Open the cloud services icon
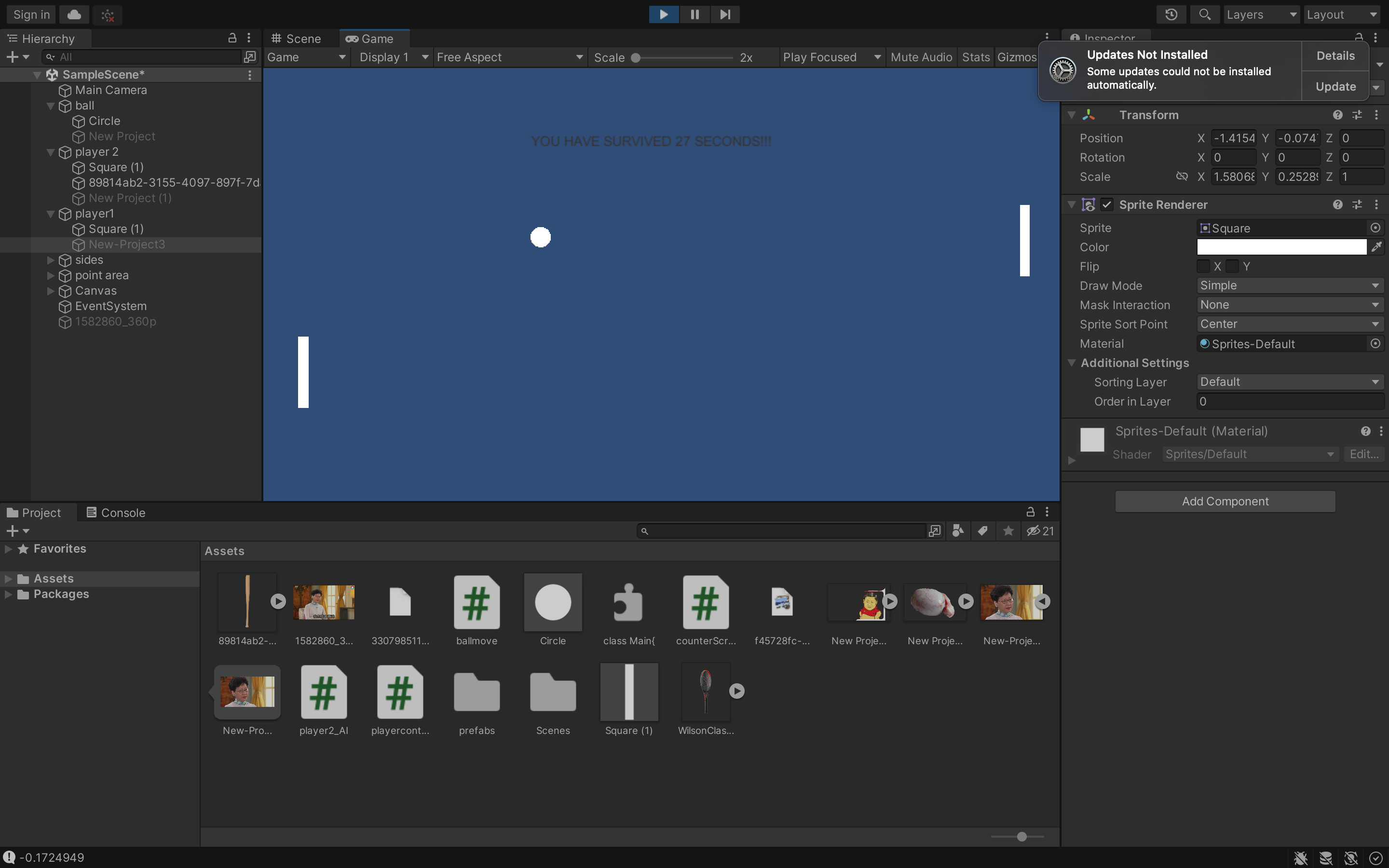This screenshot has width=1389, height=868. coord(74,14)
